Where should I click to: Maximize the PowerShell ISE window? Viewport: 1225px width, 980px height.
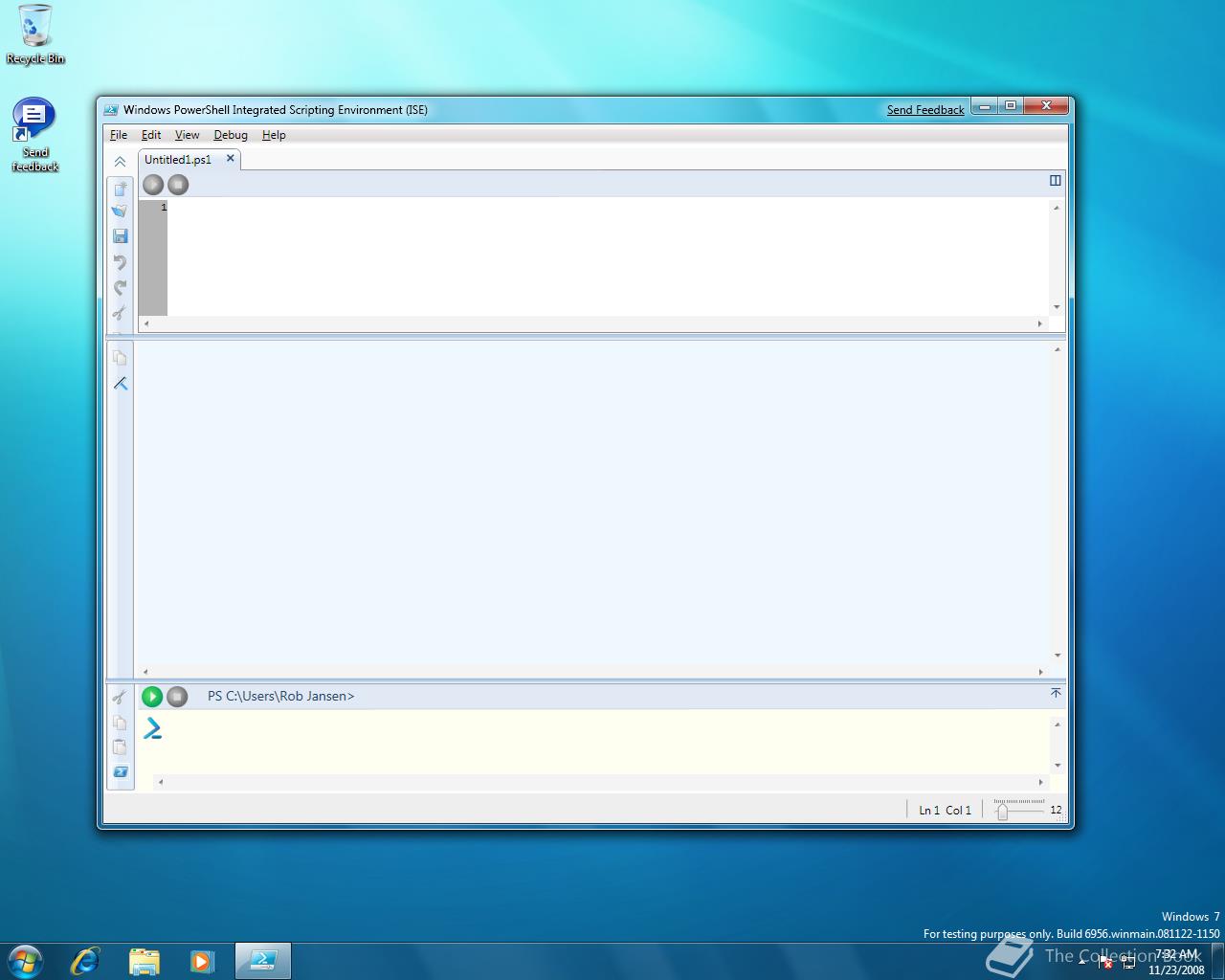coord(1010,105)
